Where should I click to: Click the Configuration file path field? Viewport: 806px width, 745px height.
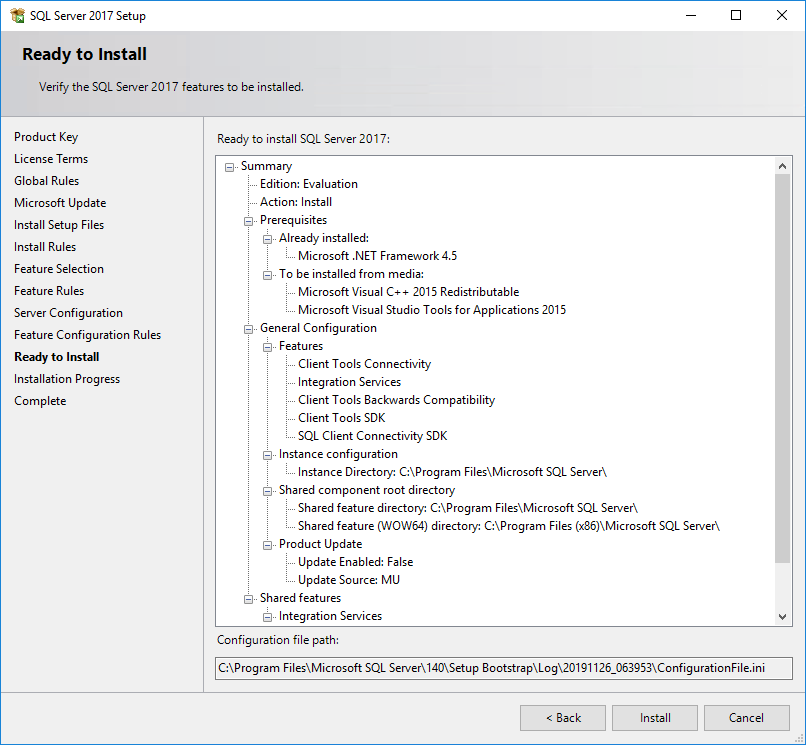point(504,668)
